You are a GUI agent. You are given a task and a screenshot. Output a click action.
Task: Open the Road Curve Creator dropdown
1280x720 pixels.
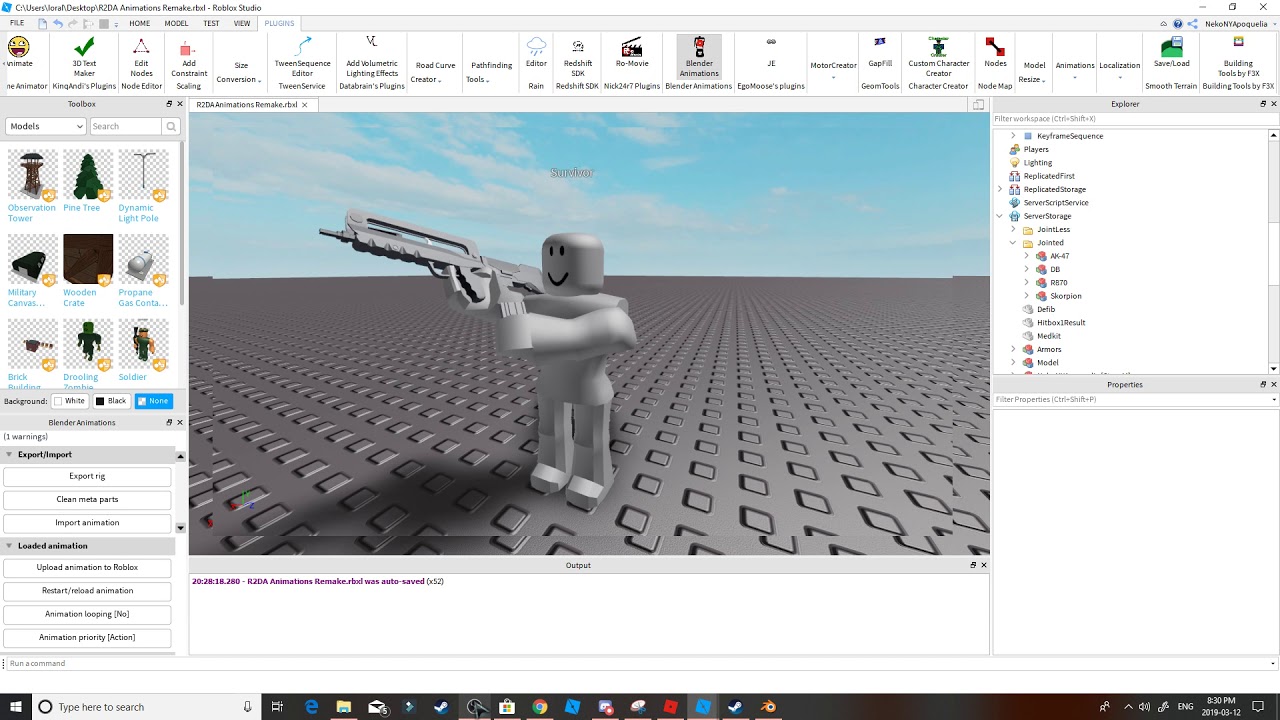tap(435, 72)
